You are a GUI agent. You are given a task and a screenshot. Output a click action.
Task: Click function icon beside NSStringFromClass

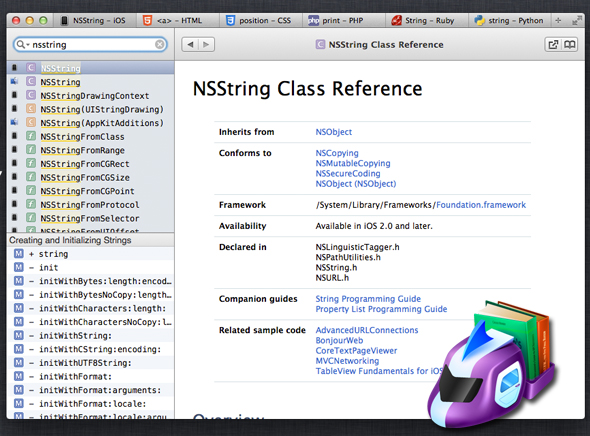pos(31,136)
